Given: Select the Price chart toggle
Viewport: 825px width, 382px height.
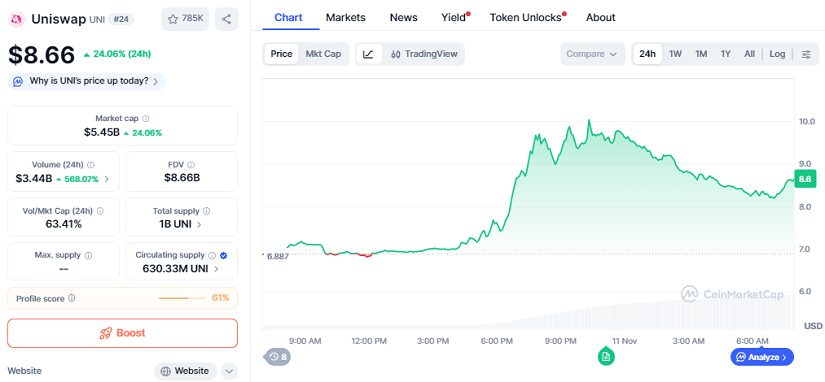Looking at the screenshot, I should [281, 54].
